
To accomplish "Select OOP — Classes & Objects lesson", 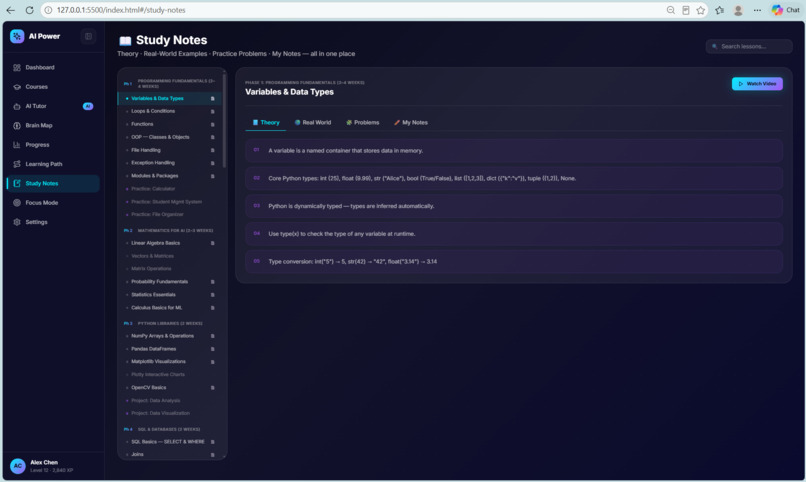I will (x=170, y=137).
